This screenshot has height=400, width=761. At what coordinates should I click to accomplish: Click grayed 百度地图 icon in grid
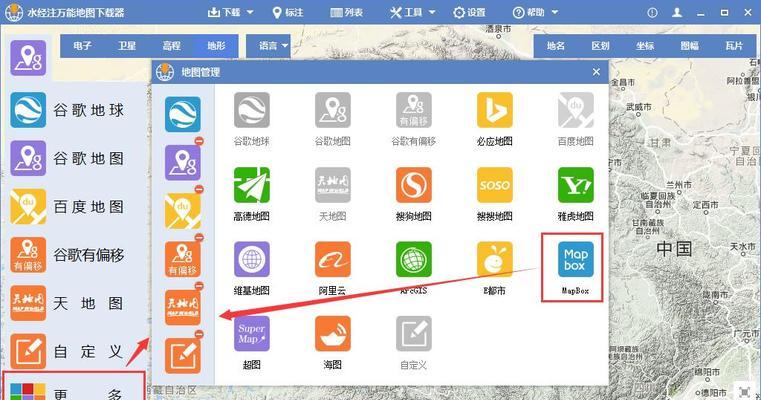[576, 110]
